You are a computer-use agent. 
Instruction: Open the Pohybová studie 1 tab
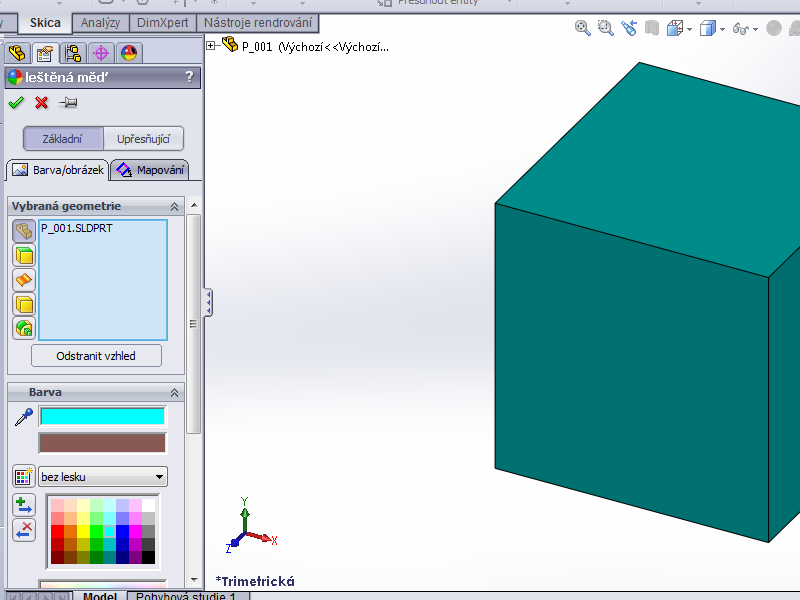(x=186, y=595)
